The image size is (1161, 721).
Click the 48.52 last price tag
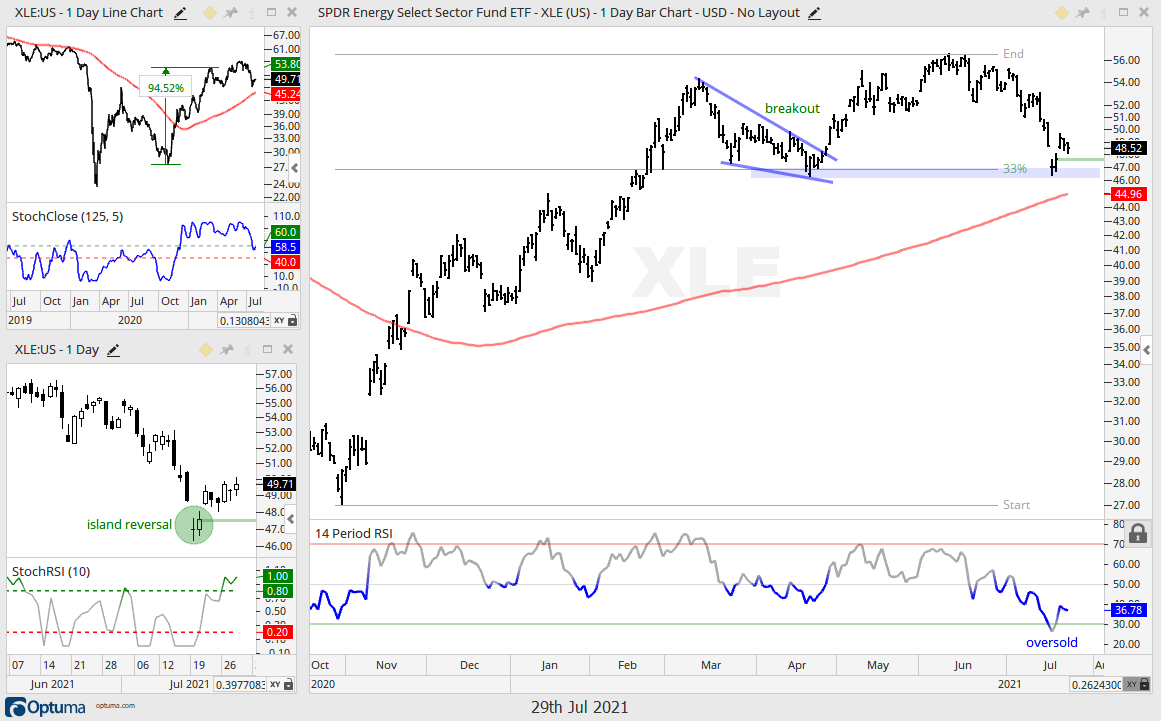point(1128,148)
